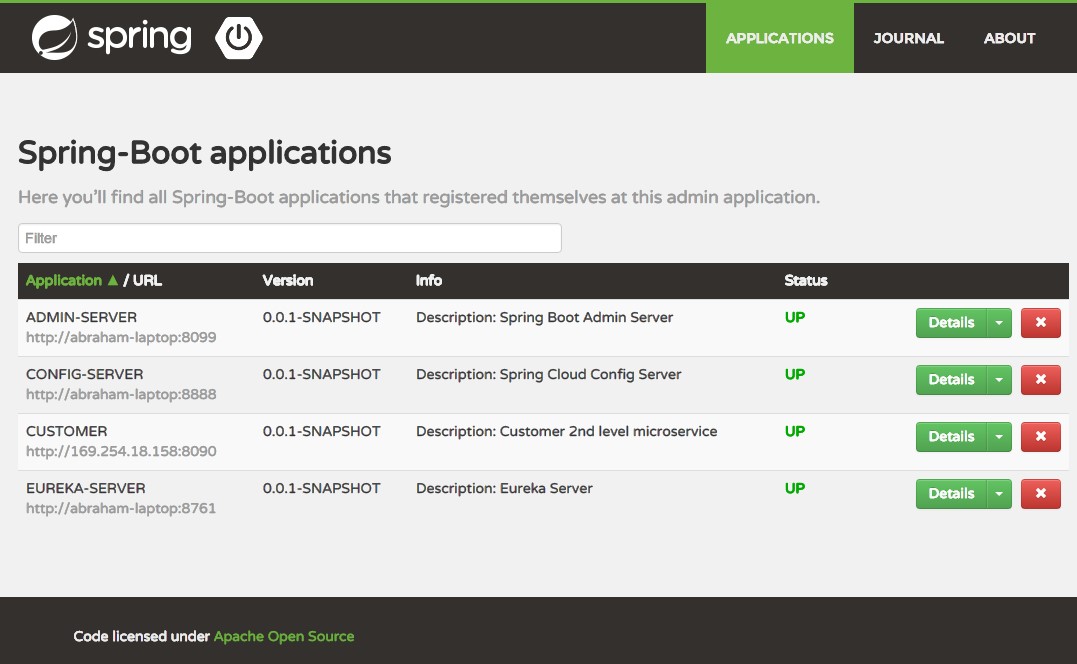Viewport: 1077px width, 664px height.
Task: Click the UP status for CUSTOMER
Action: click(795, 431)
